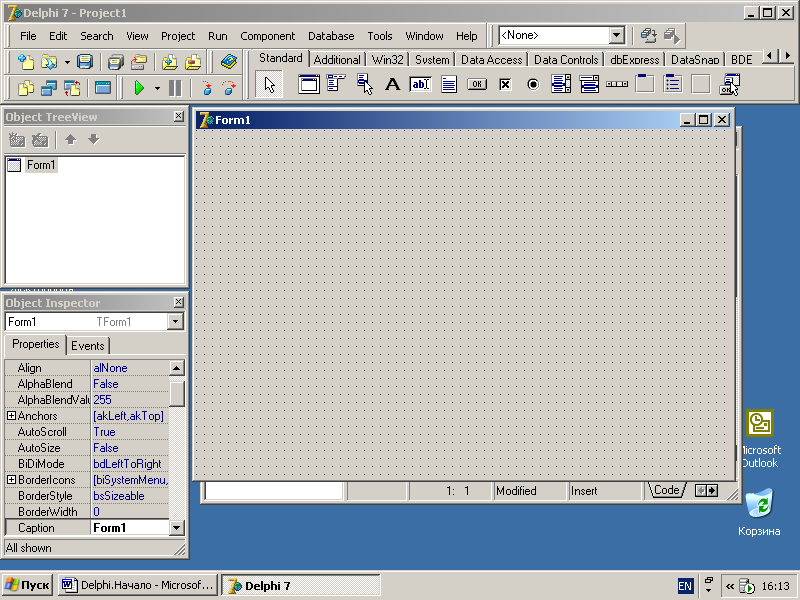Open the recent files dropdown arrow beside Open
This screenshot has height=600, width=800.
coord(67,62)
